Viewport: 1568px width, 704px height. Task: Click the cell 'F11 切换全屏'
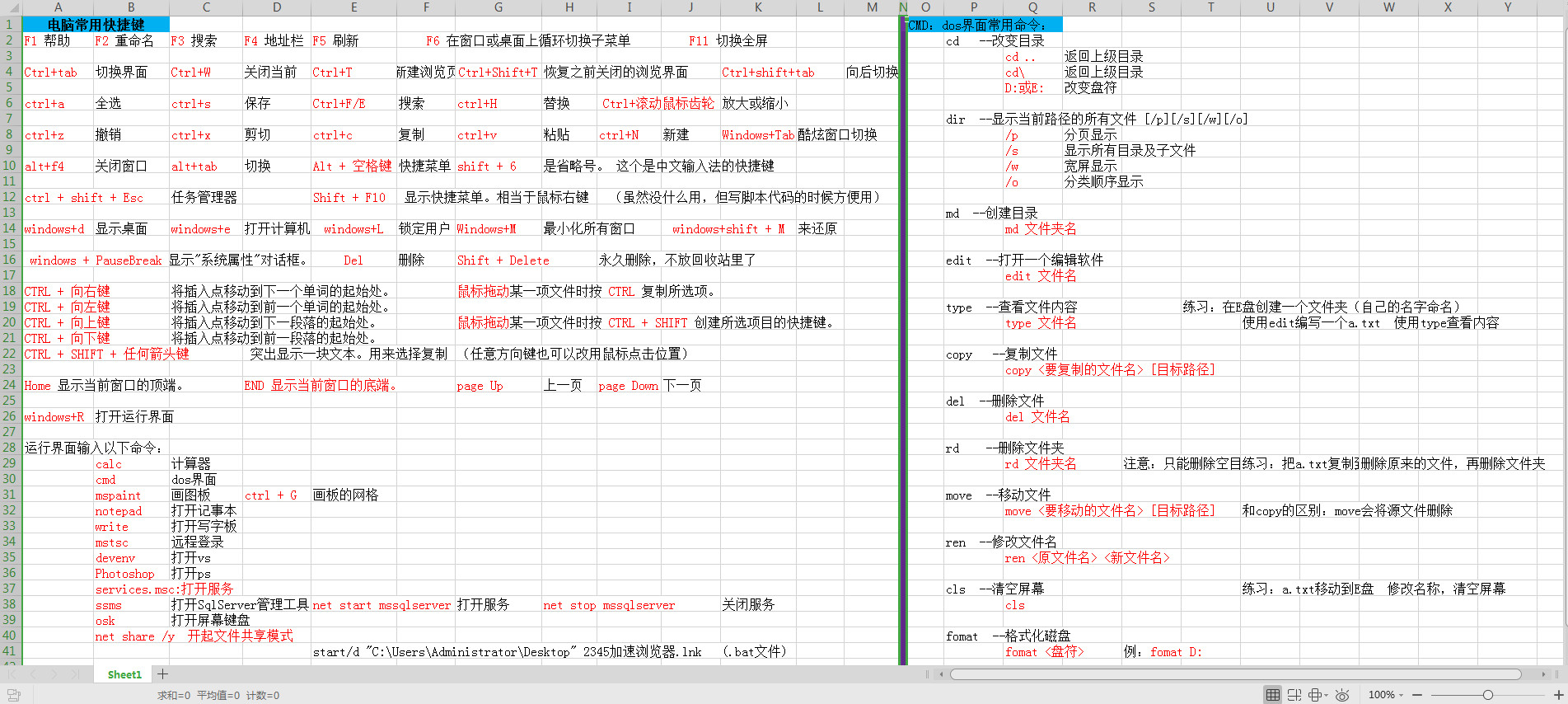[728, 40]
